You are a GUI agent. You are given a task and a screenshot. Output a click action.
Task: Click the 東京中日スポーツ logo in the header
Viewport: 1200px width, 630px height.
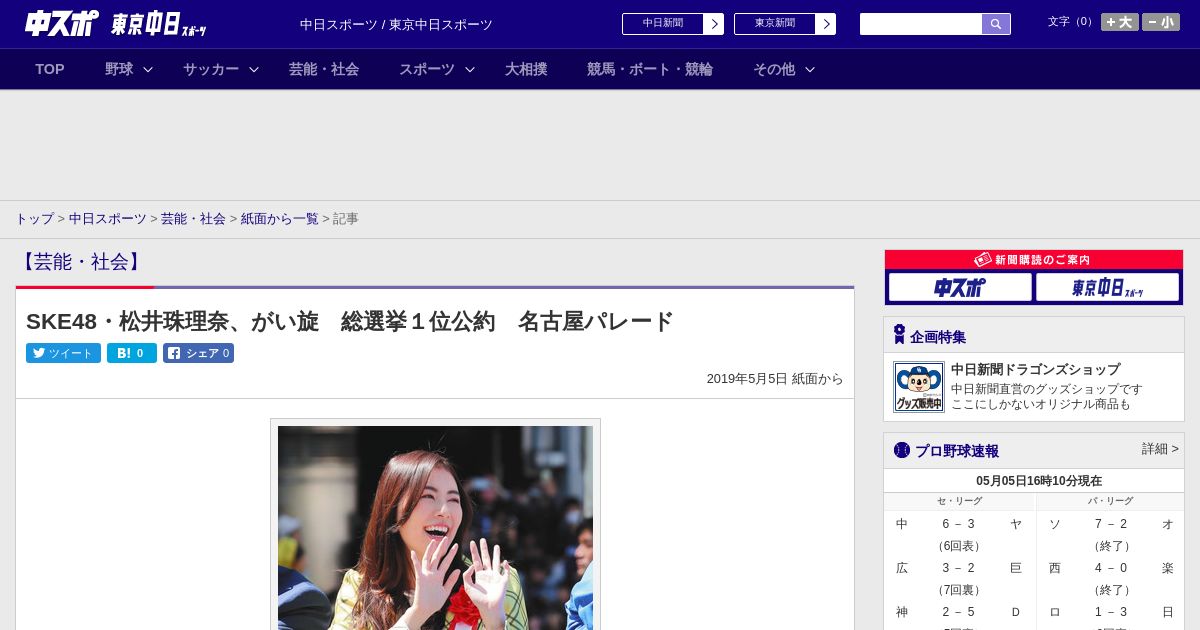(158, 24)
